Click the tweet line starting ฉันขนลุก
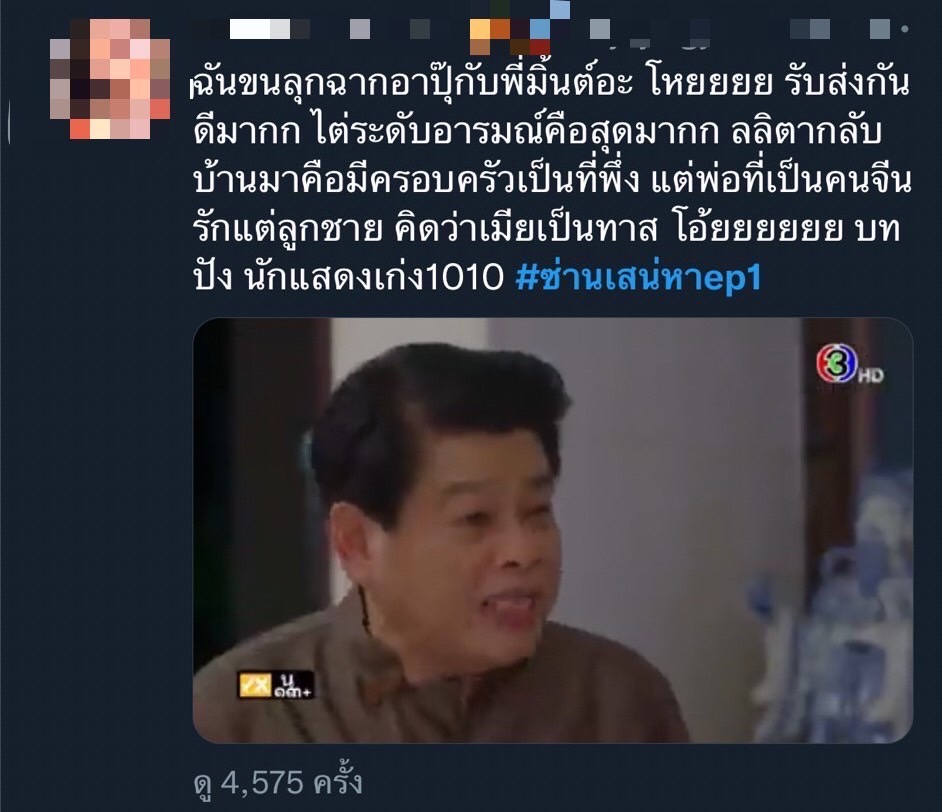Viewport: 942px width, 812px height. point(550,83)
